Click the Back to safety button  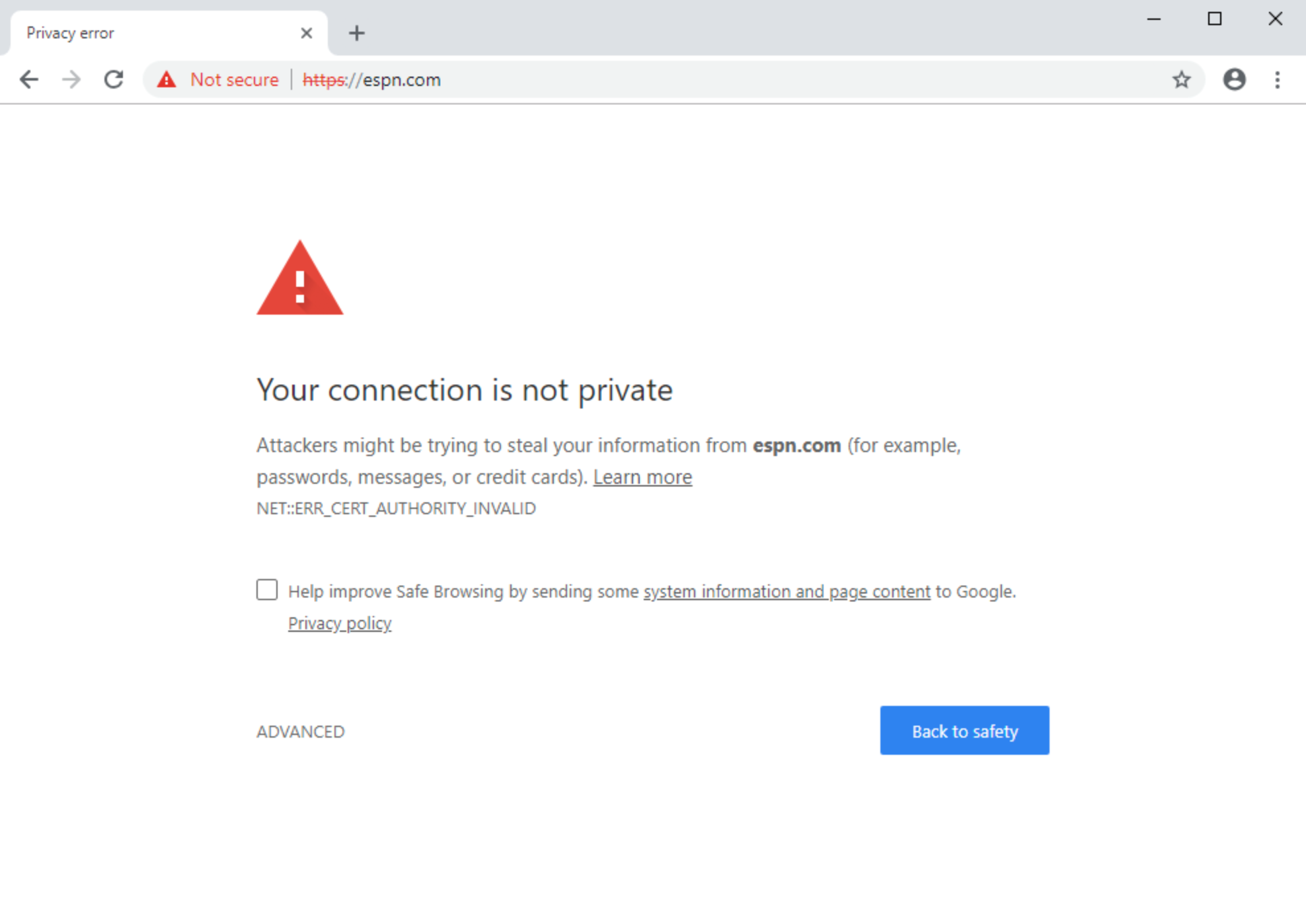point(965,731)
